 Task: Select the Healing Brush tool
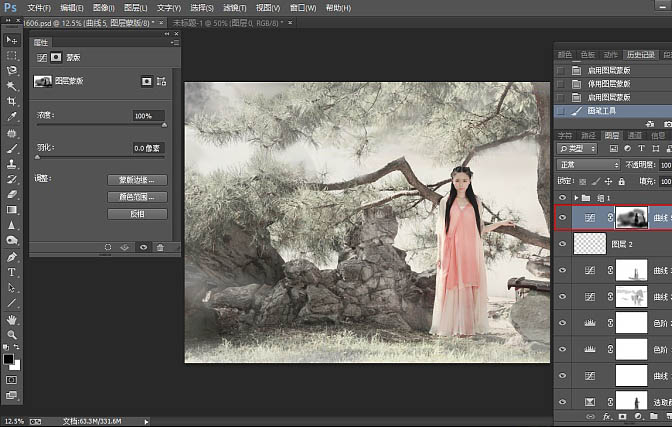click(12, 133)
